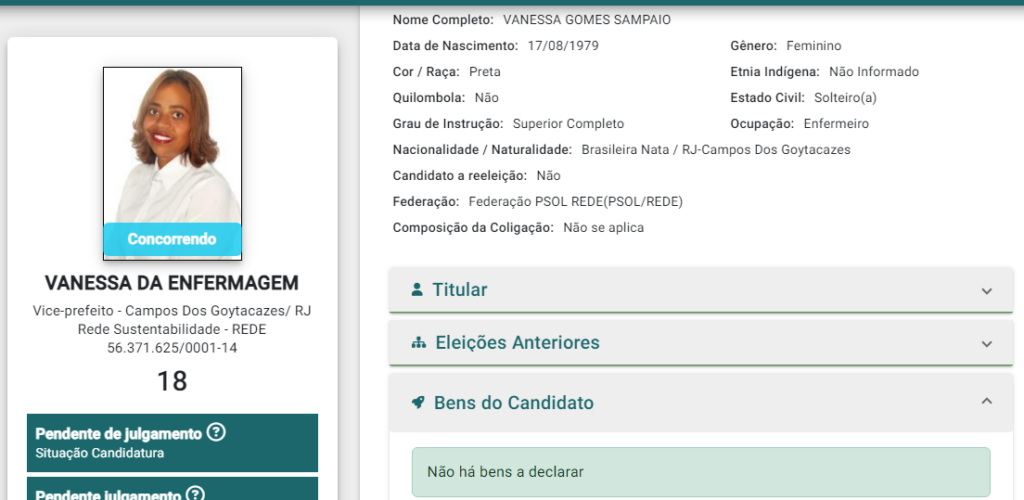Screen dimensions: 1024x500
Task: Open the Titular panel title
Action: [459, 290]
